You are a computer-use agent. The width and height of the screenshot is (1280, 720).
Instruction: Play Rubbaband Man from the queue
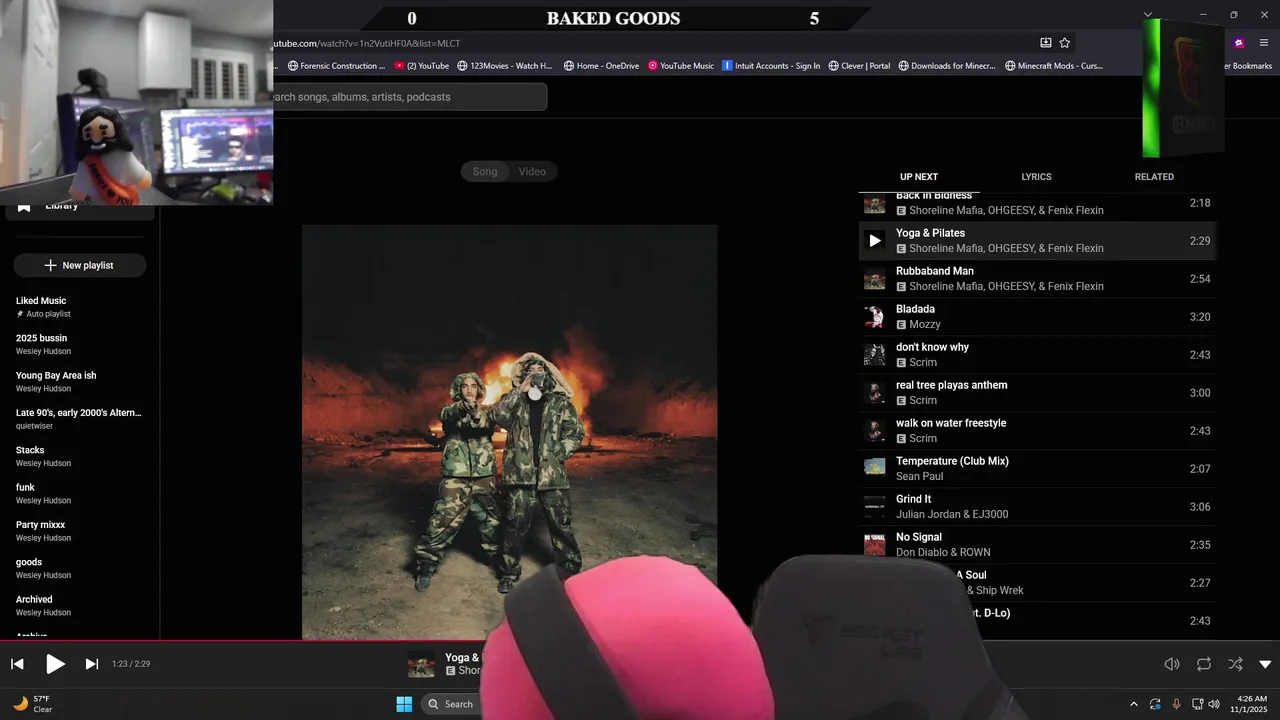pyautogui.click(x=1038, y=279)
